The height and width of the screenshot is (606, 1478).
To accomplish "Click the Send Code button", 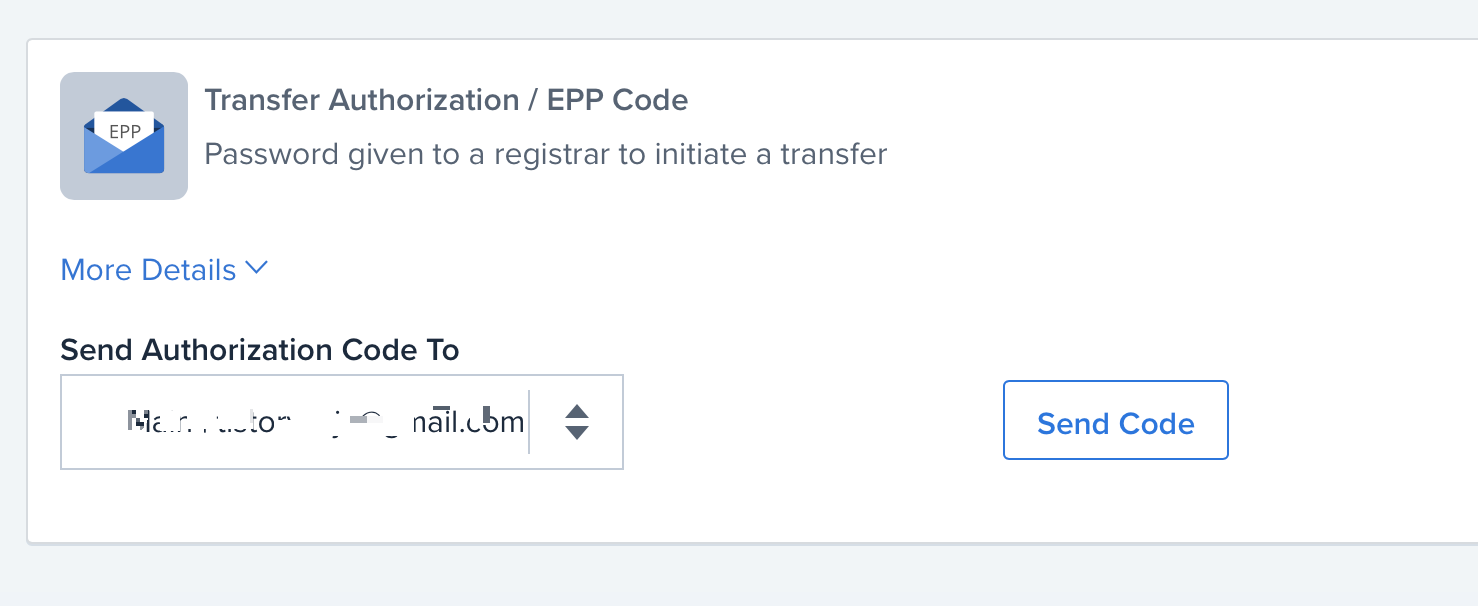I will point(1115,421).
